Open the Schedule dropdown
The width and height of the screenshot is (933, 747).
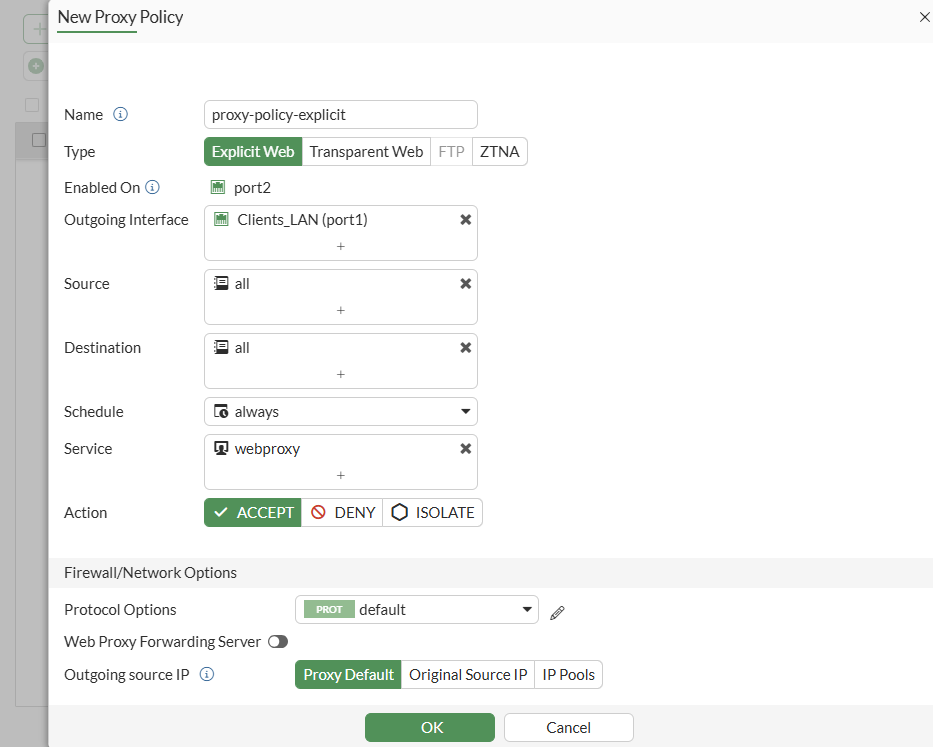[340, 412]
